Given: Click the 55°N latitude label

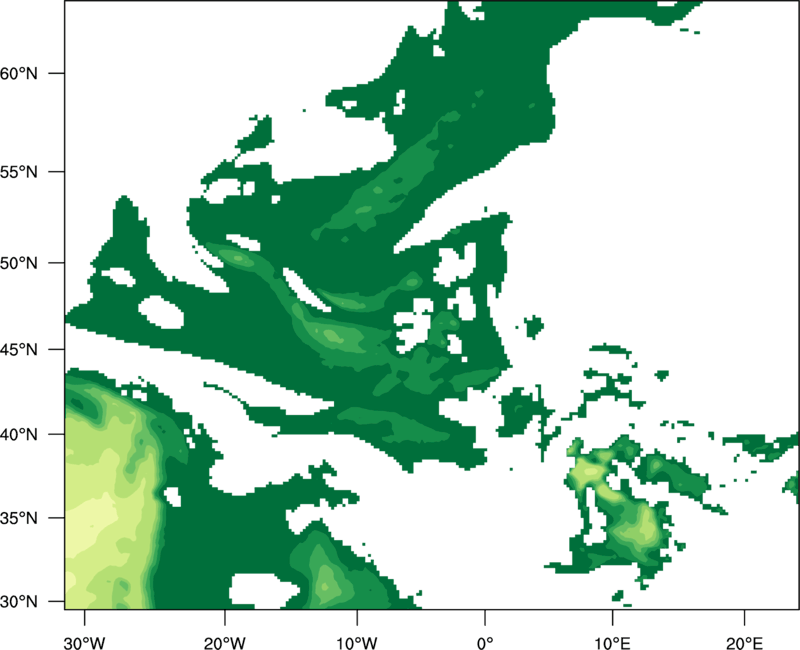Looking at the screenshot, I should pyautogui.click(x=19, y=172).
